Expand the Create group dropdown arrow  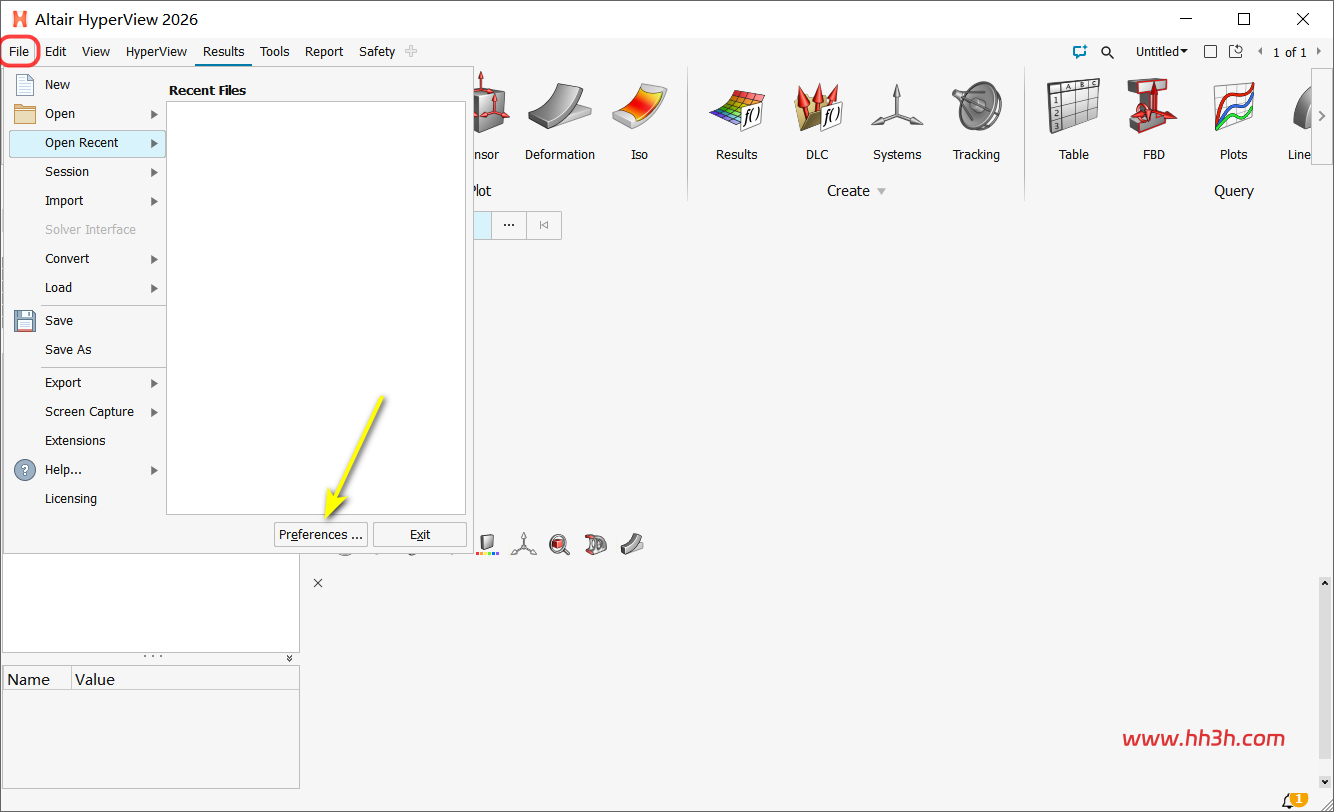click(881, 191)
